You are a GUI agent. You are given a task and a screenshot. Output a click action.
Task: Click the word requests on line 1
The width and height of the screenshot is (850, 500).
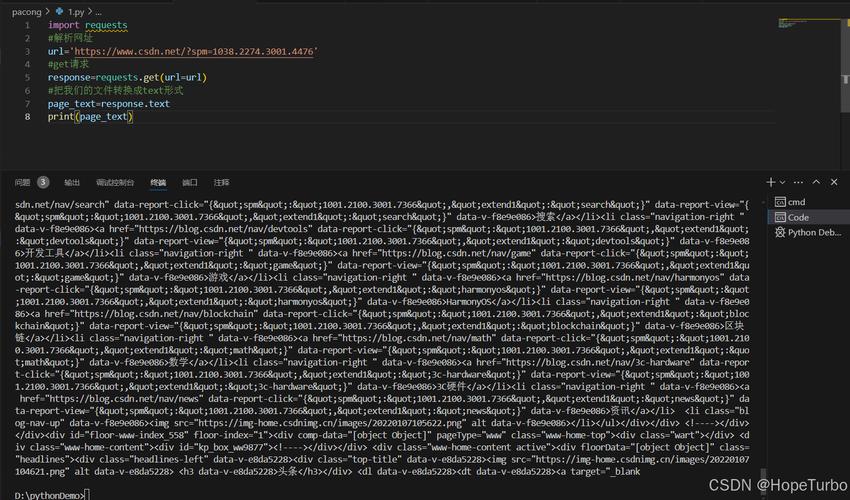106,25
